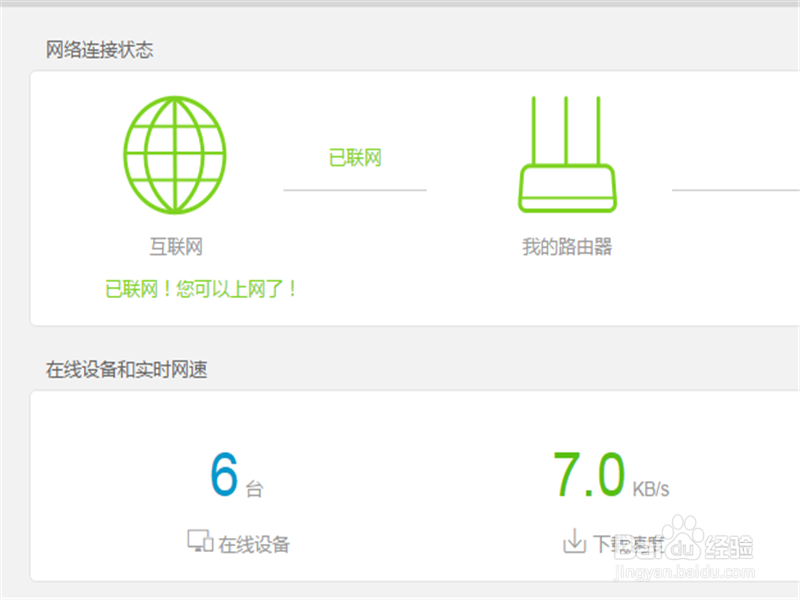The height and width of the screenshot is (600, 800).
Task: Click the 在线设备和实时网速 section heading
Action: click(127, 370)
